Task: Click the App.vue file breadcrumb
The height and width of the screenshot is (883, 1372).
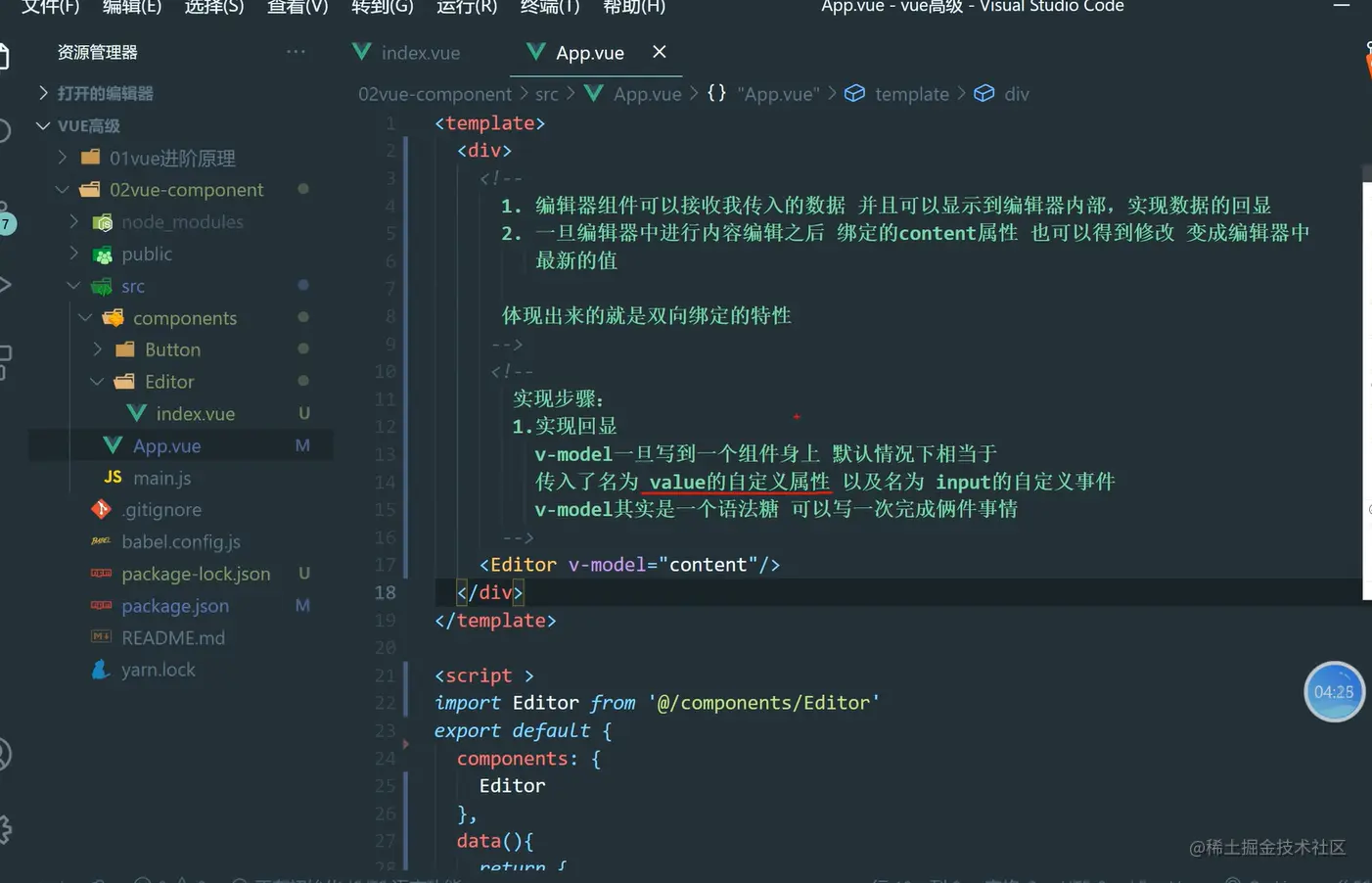Action: click(x=632, y=94)
